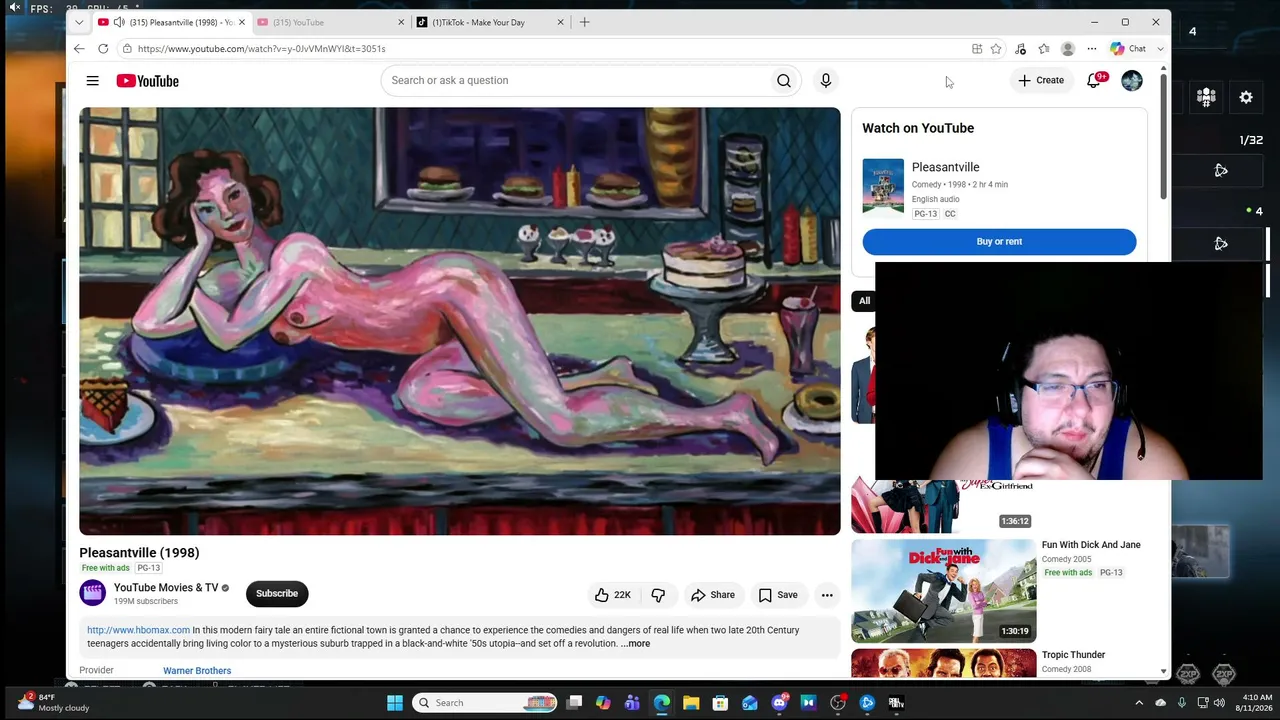Close the TikTok tab
The image size is (1280, 720).
click(x=560, y=22)
